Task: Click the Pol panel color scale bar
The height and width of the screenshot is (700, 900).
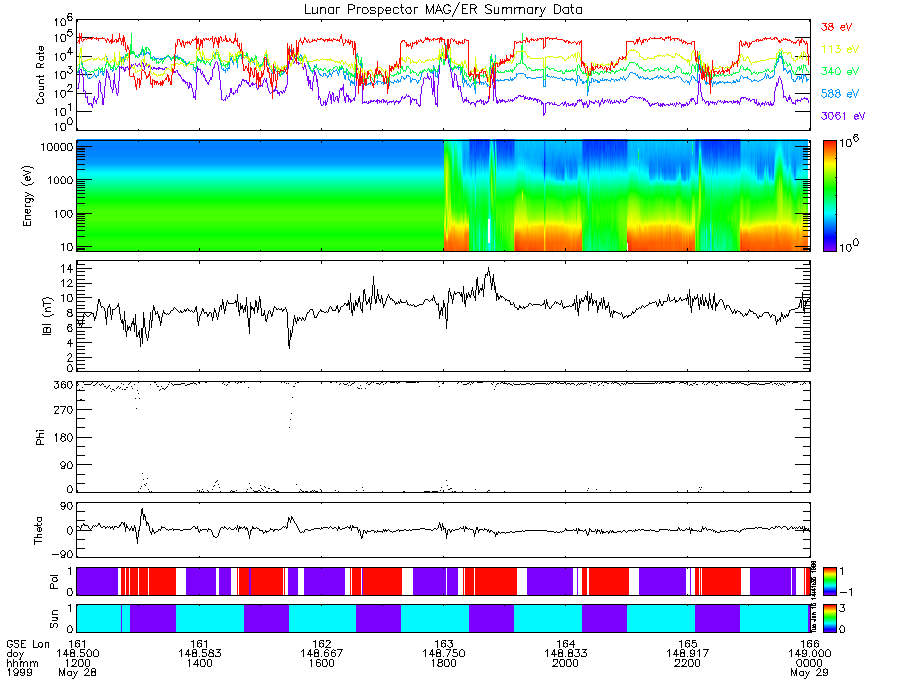Action: [x=829, y=581]
